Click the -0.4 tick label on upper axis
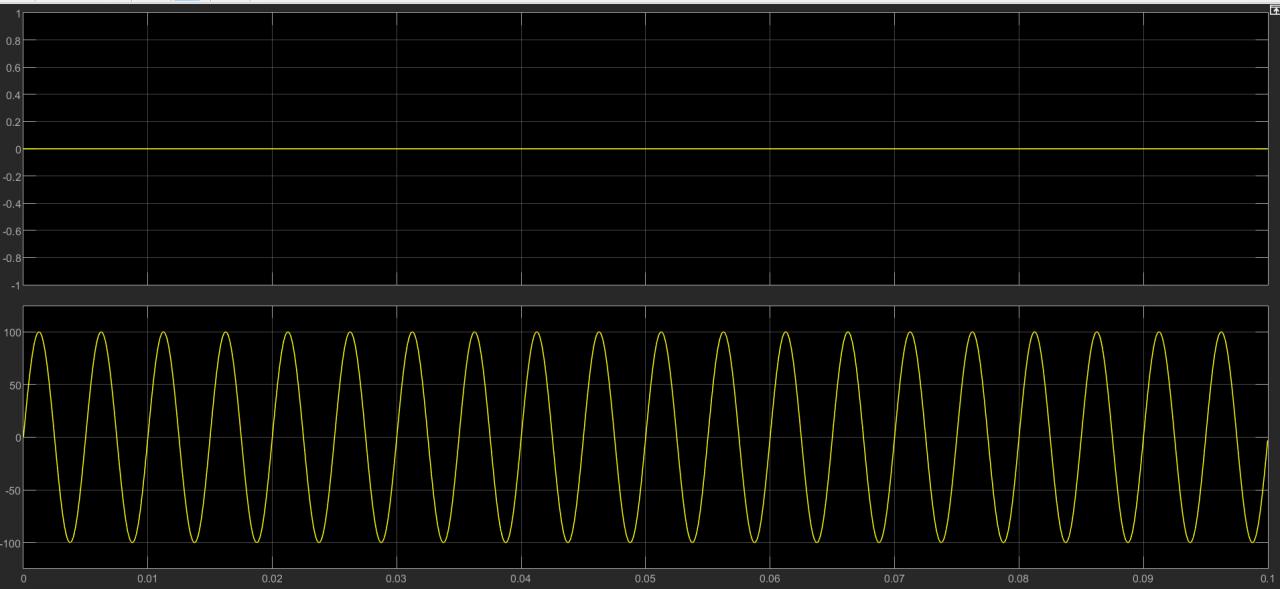 [x=12, y=204]
